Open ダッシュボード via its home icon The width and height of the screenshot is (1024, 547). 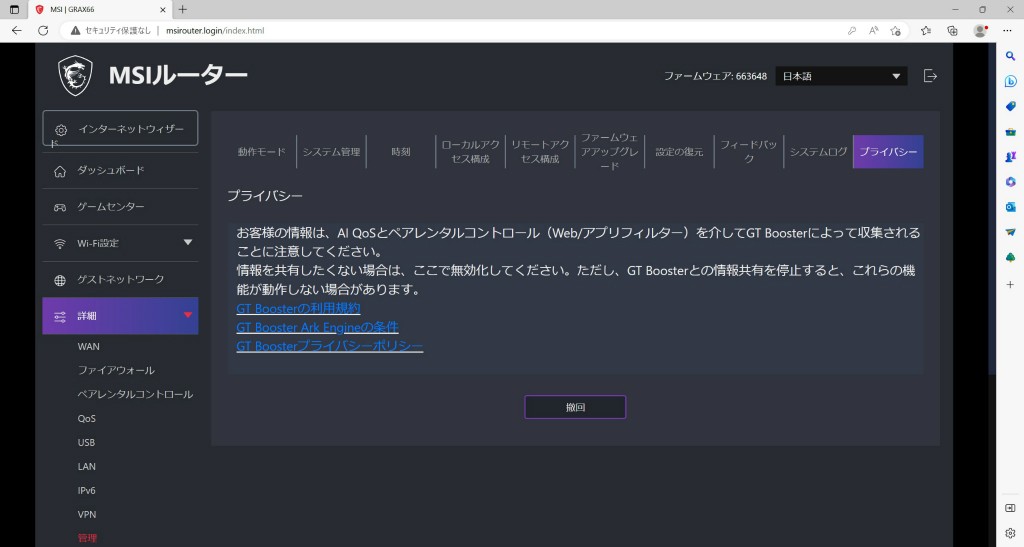coord(60,171)
